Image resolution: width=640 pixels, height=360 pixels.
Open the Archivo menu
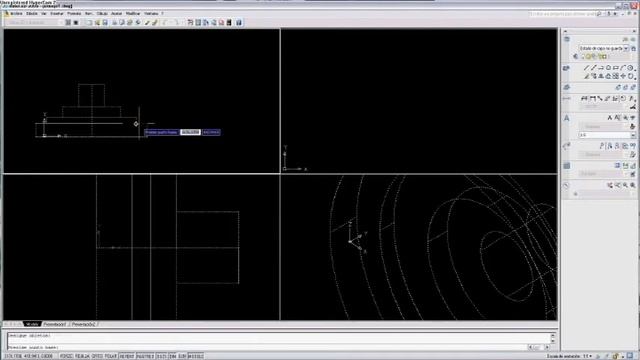tap(16, 13)
